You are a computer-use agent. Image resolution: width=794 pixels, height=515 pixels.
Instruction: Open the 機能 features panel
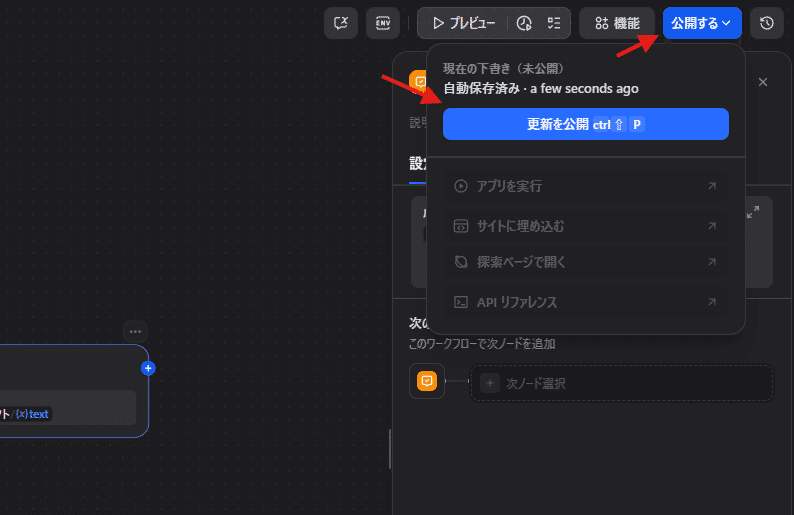pyautogui.click(x=616, y=23)
